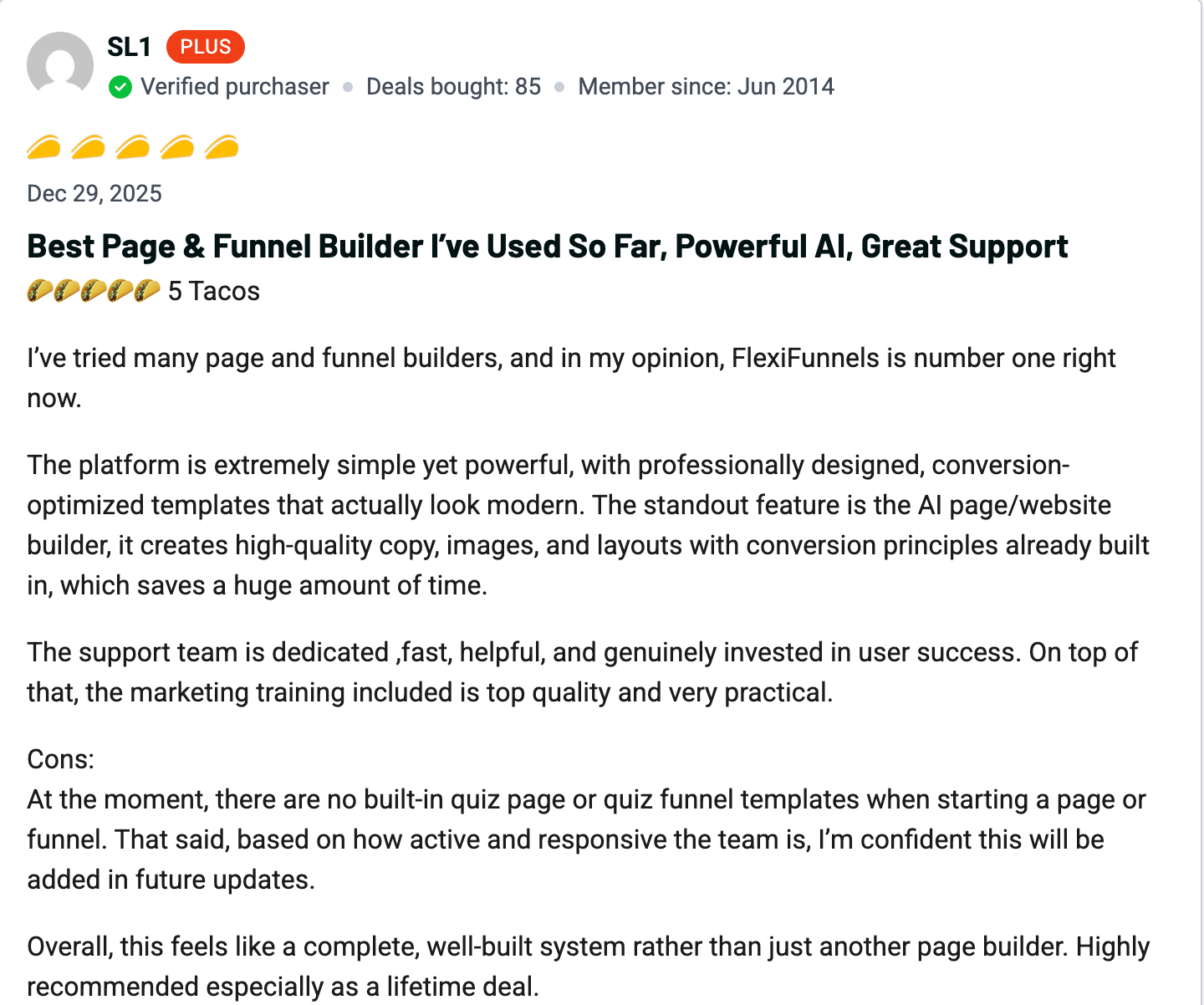The image size is (1204, 1005).
Task: Click the "Member since: Jun 2014" text
Action: point(706,87)
